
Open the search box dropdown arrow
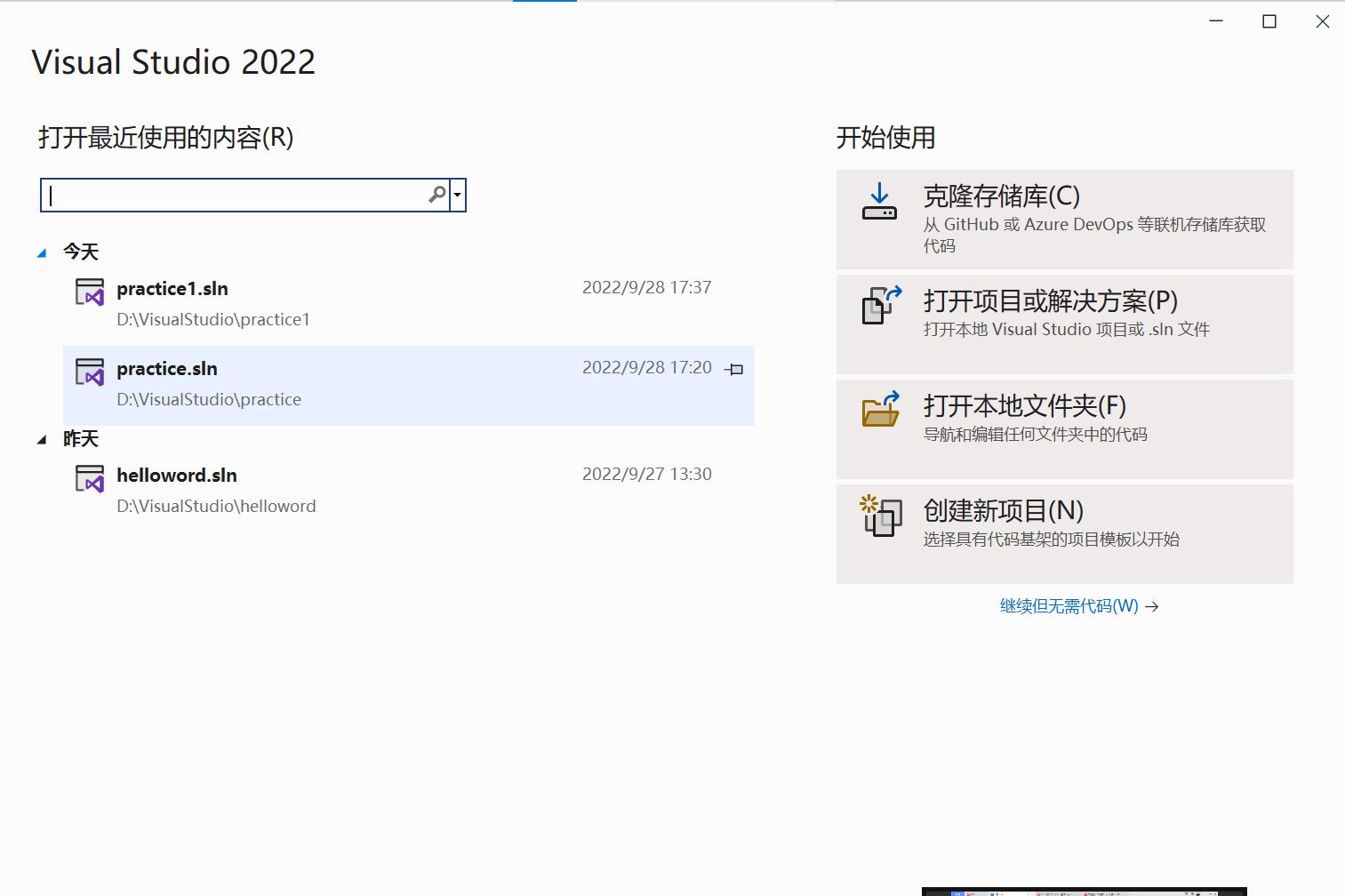pyautogui.click(x=458, y=195)
